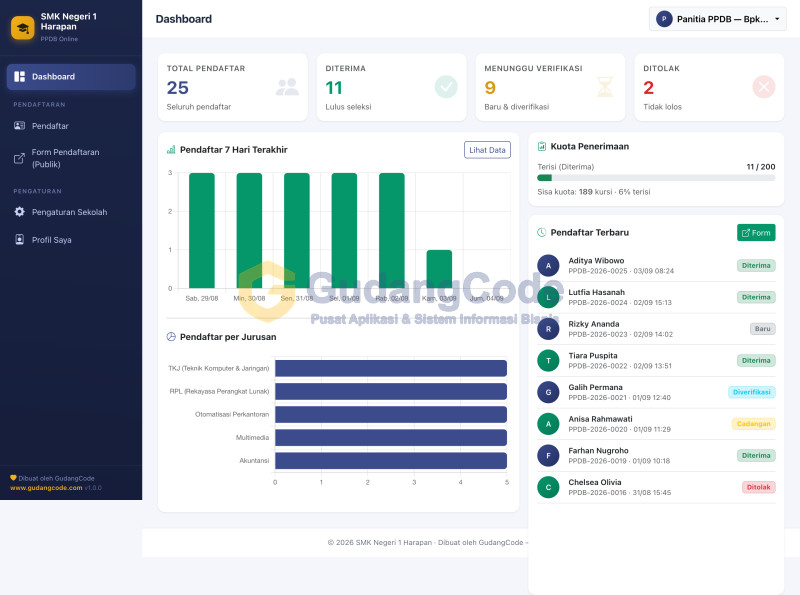Viewport: 800px width, 595px height.
Task: Click the name Tiara Puspita
Action: [x=593, y=356]
